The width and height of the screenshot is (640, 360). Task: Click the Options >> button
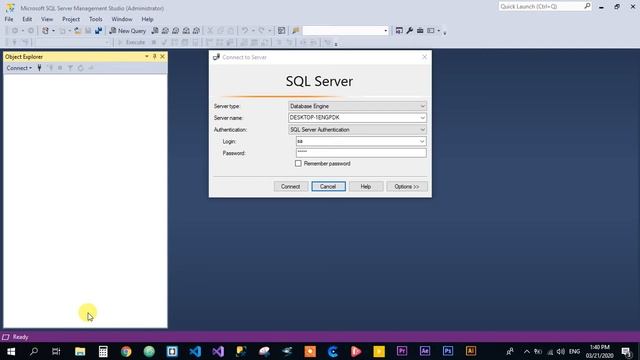pyautogui.click(x=407, y=187)
